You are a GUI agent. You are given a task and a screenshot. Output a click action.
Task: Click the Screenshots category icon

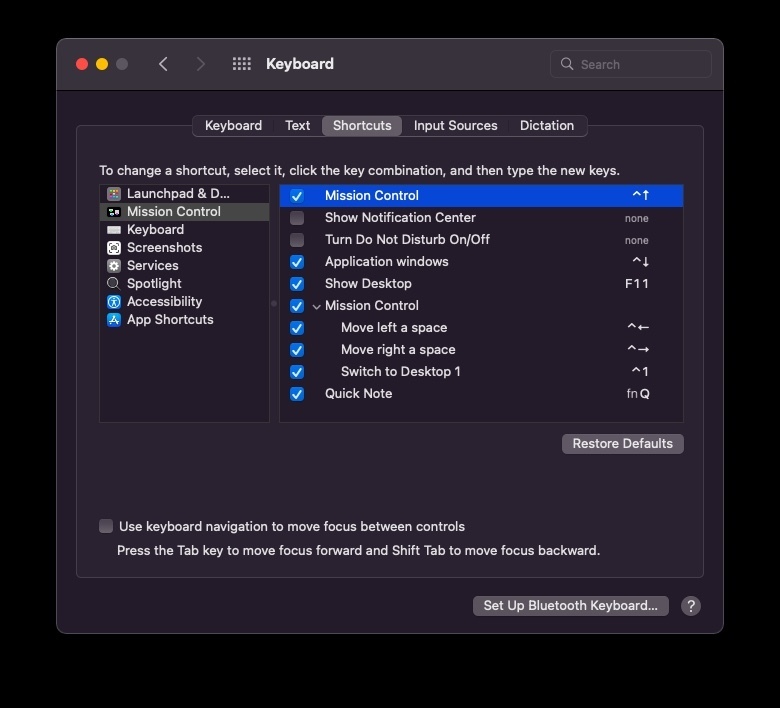pos(114,248)
